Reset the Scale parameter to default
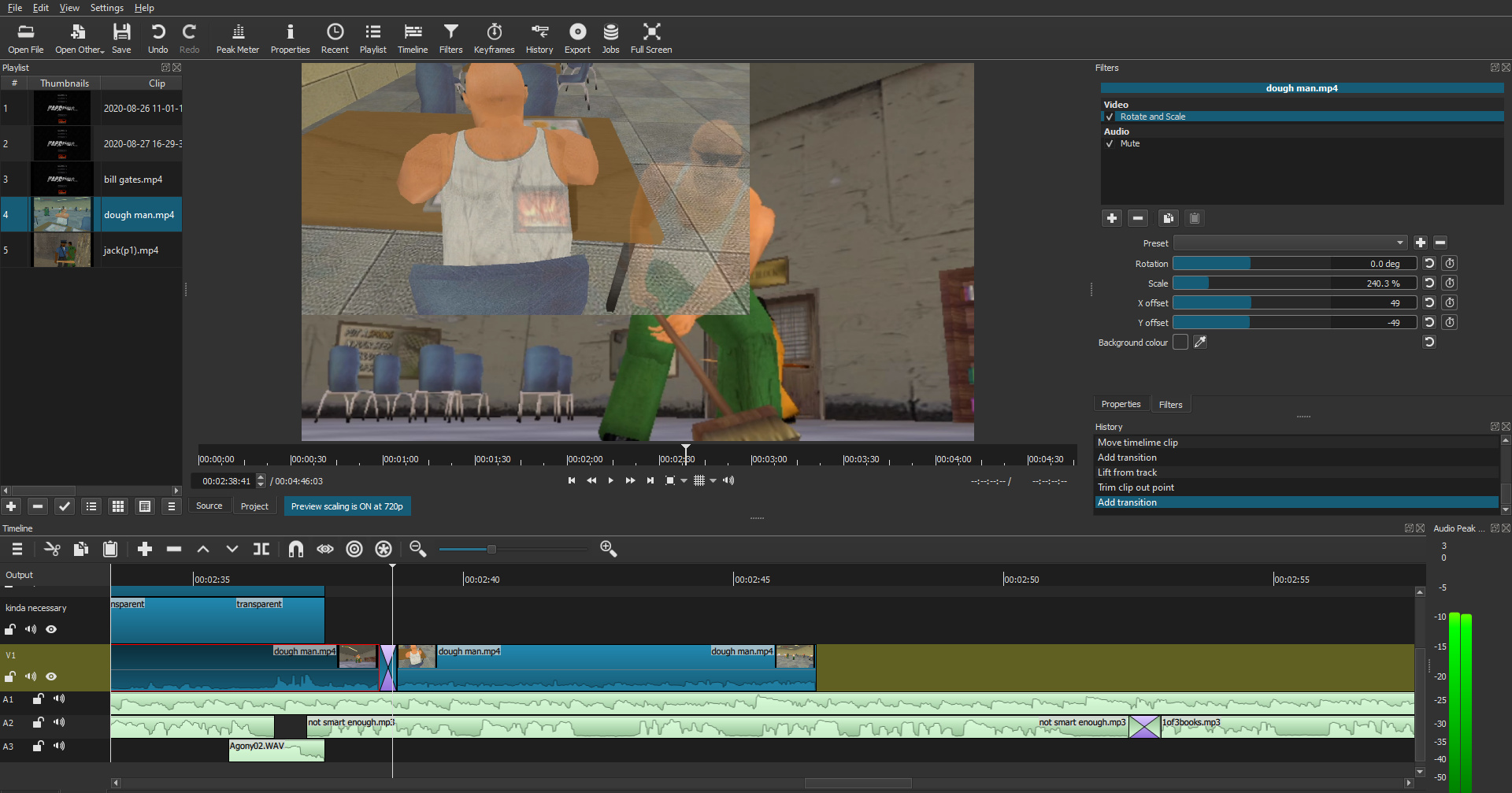 [1429, 283]
